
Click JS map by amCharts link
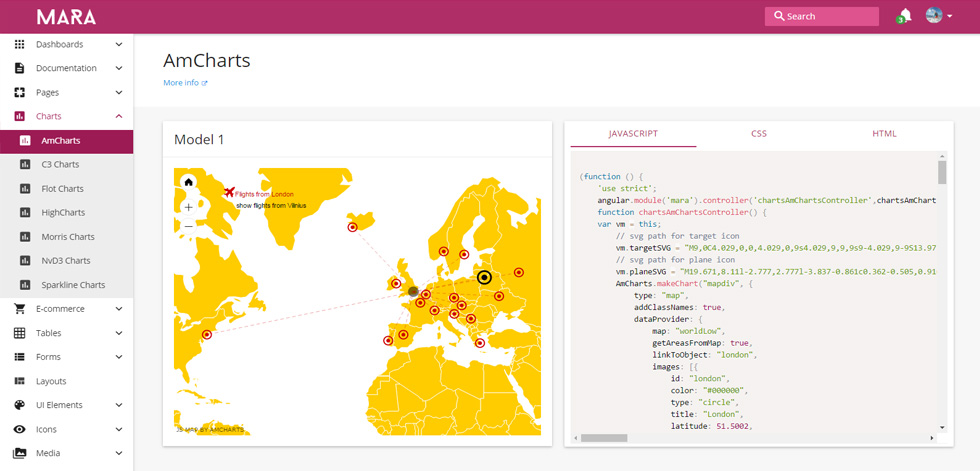point(210,430)
